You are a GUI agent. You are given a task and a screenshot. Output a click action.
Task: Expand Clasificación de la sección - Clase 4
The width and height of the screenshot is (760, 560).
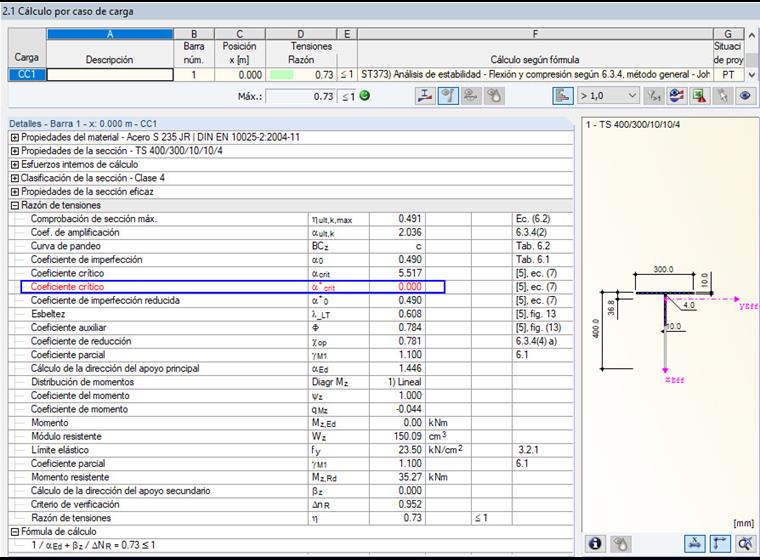(x=15, y=178)
